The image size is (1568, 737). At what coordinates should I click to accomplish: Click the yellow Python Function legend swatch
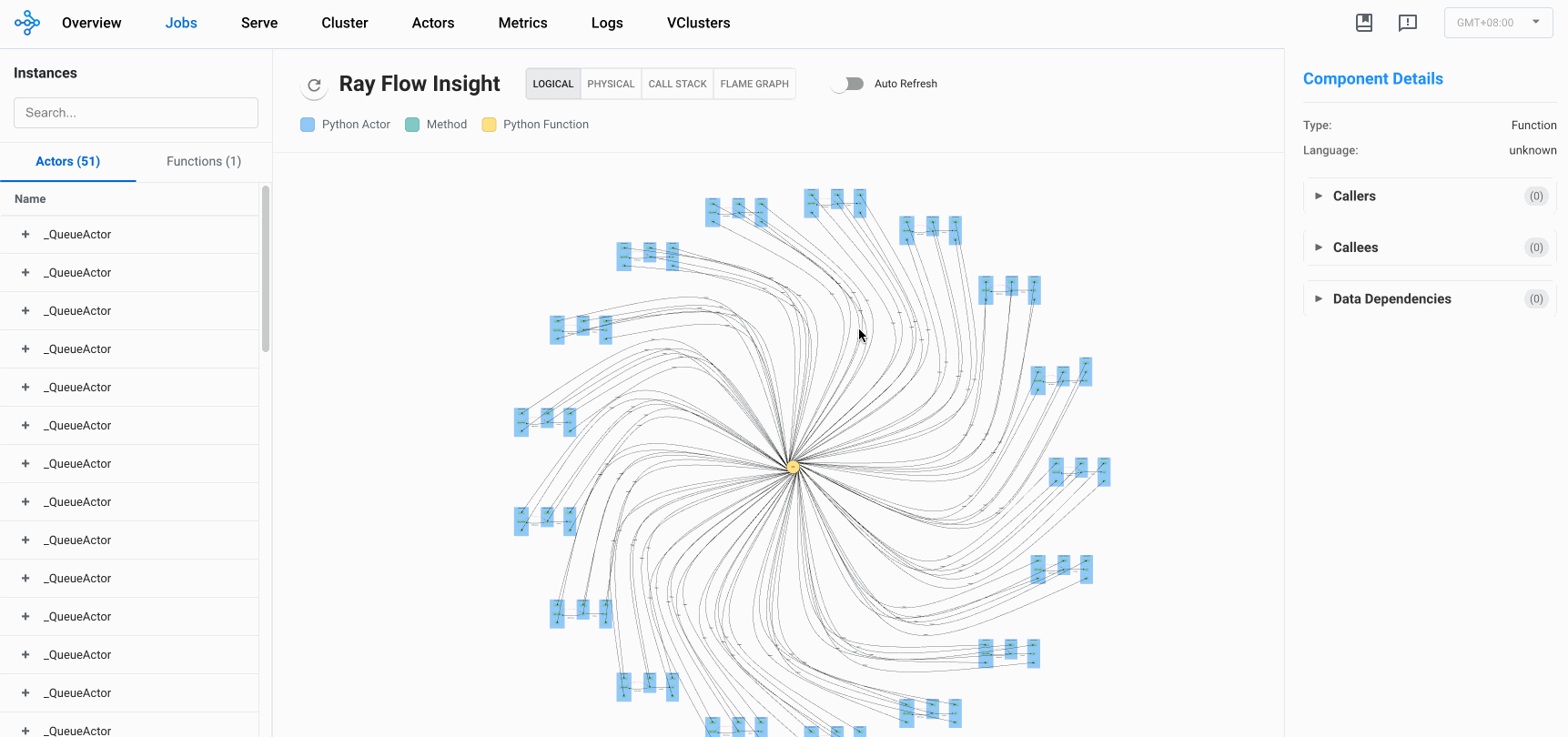coord(489,125)
